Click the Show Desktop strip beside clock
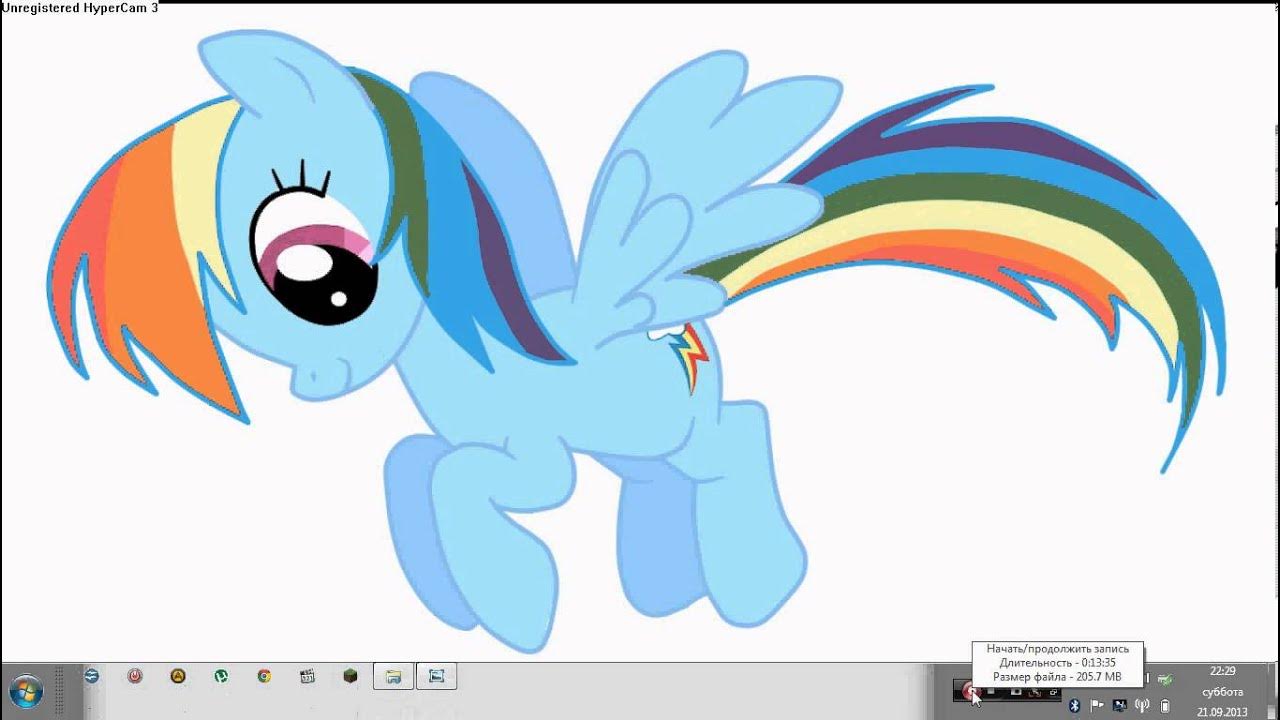The height and width of the screenshot is (720, 1280). 1273,691
